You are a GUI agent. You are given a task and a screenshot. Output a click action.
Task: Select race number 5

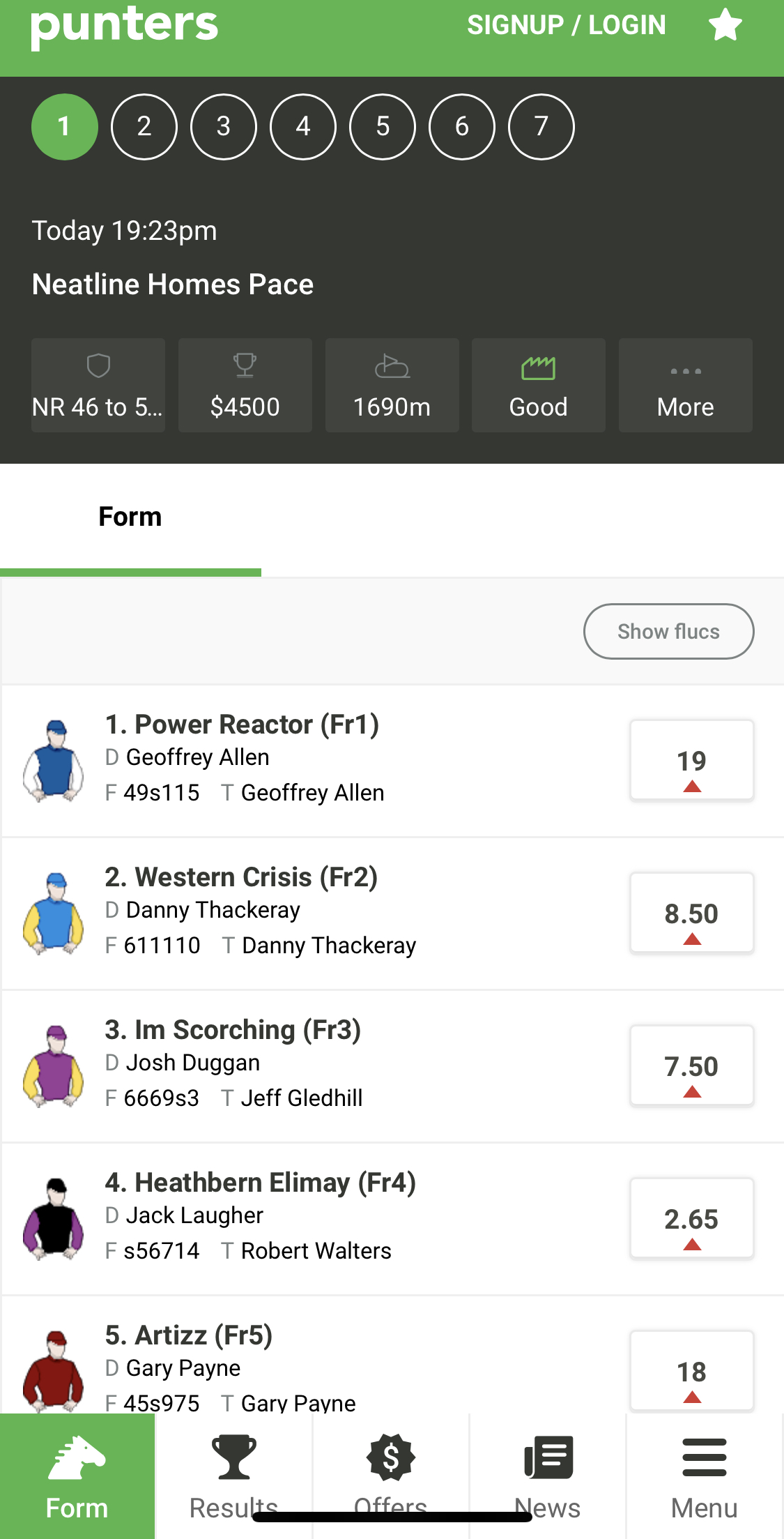pyautogui.click(x=383, y=127)
